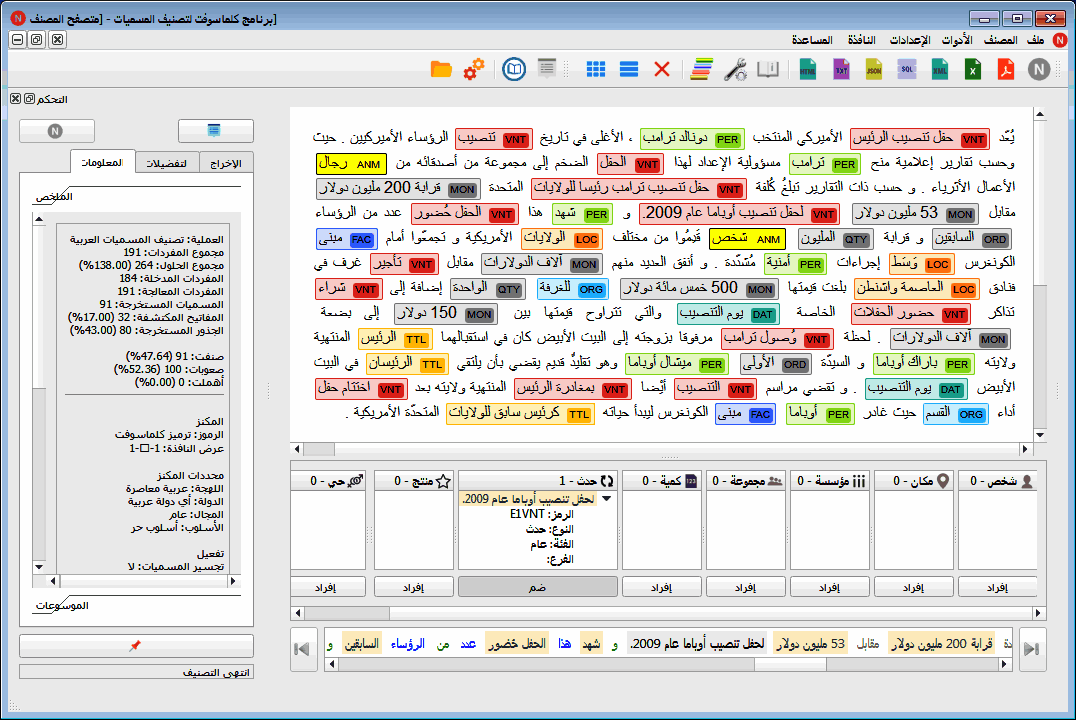Float the التحكم dock panel
Screen dimensions: 1076x720
point(29,99)
